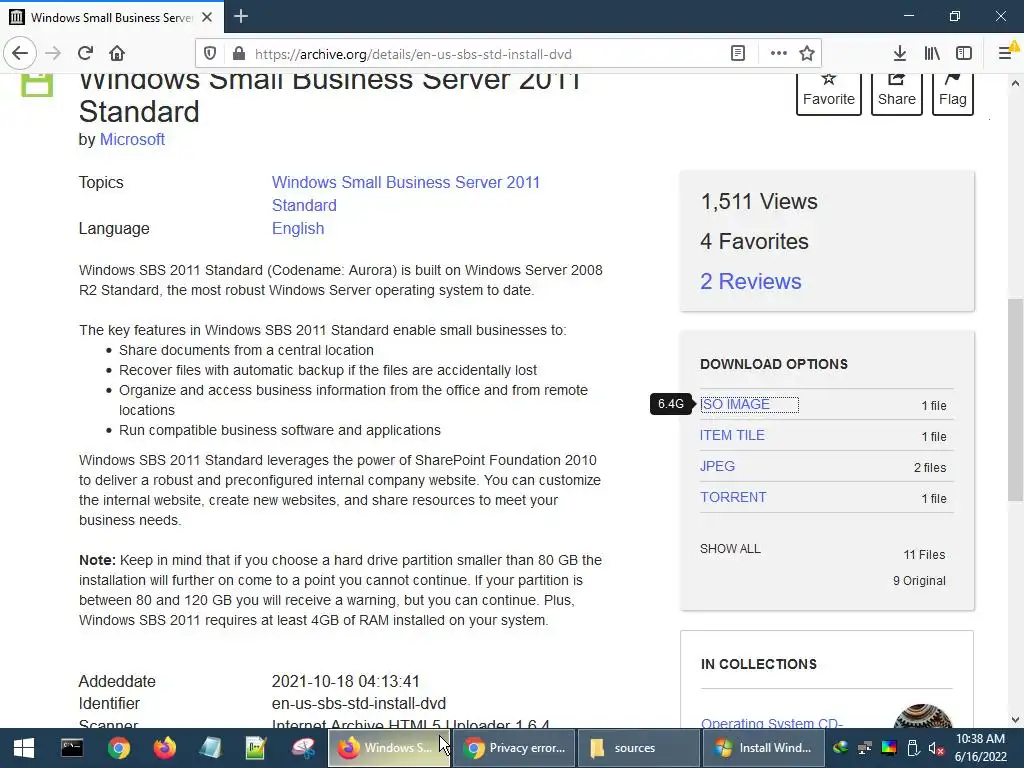This screenshot has width=1024, height=768.
Task: Open tracking protection shield info
Action: click(x=210, y=54)
